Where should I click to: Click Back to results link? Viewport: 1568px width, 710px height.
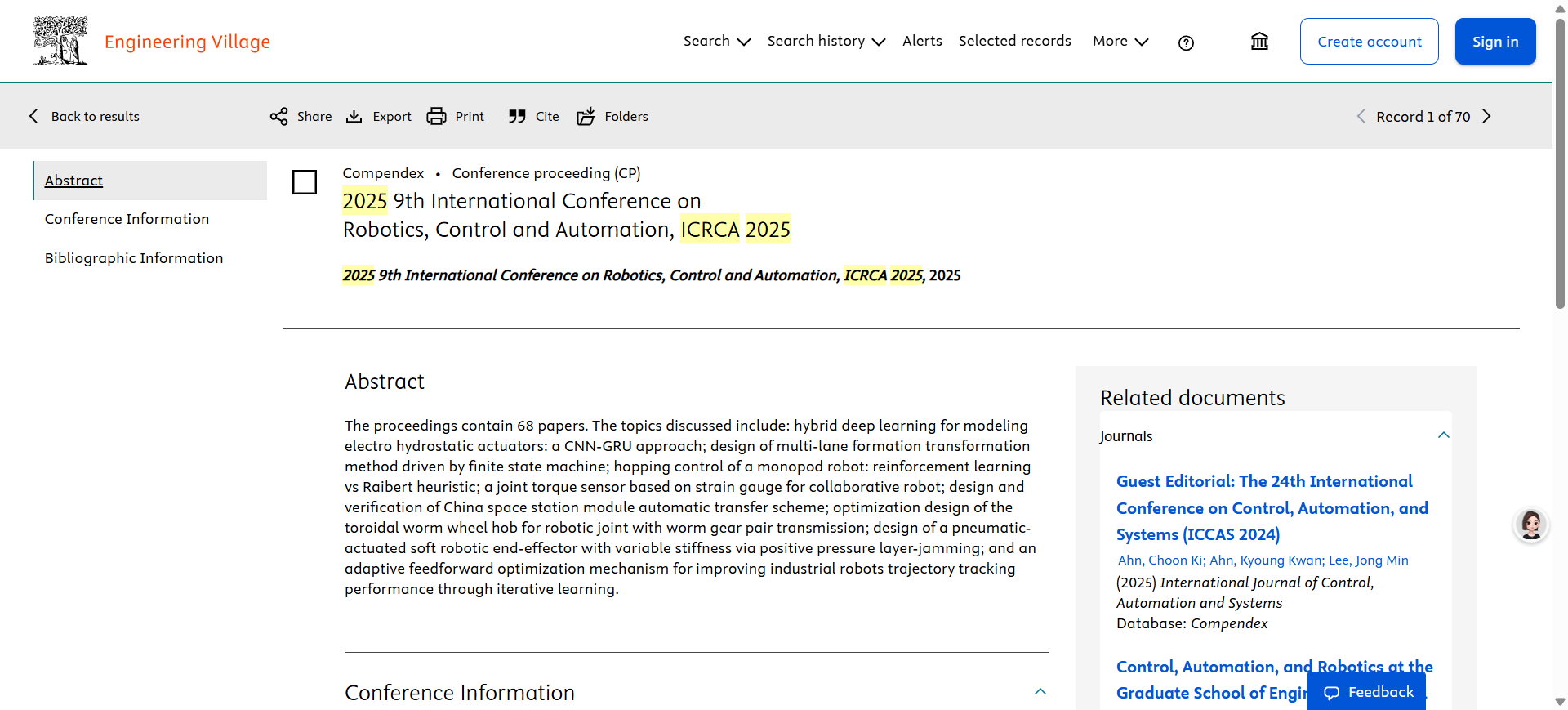click(95, 116)
